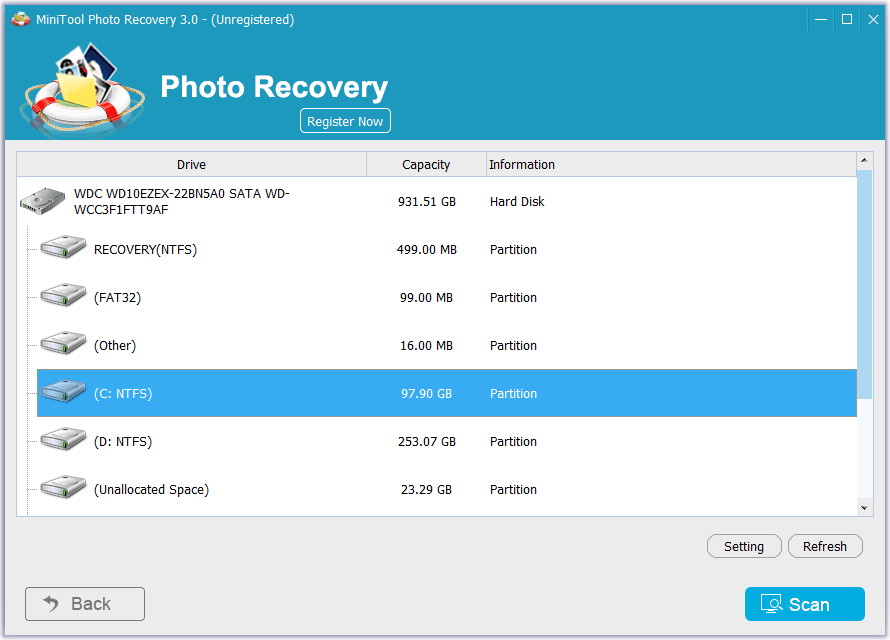Click the WDC hard disk drive icon
This screenshot has height=640, width=890.
click(43, 201)
